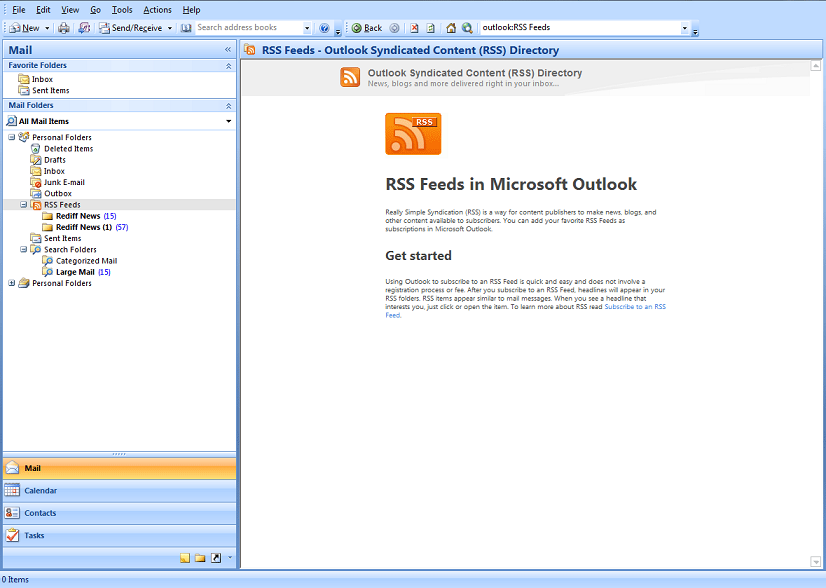The image size is (826, 588).
Task: Open the Shortcuts icon
Action: [x=216, y=558]
